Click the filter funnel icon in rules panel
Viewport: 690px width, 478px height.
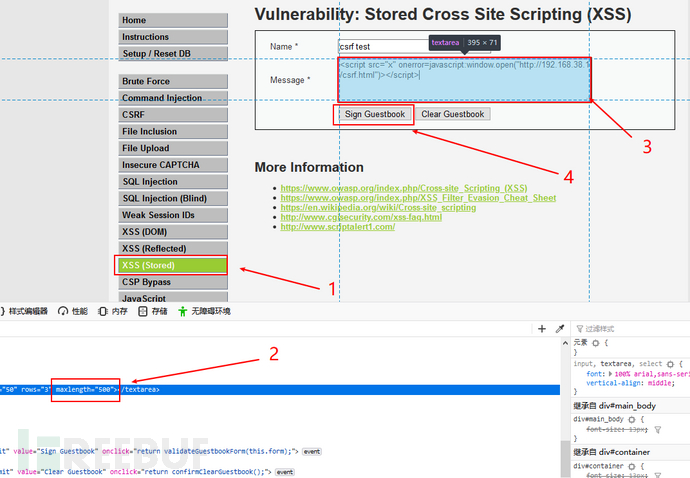coord(580,329)
